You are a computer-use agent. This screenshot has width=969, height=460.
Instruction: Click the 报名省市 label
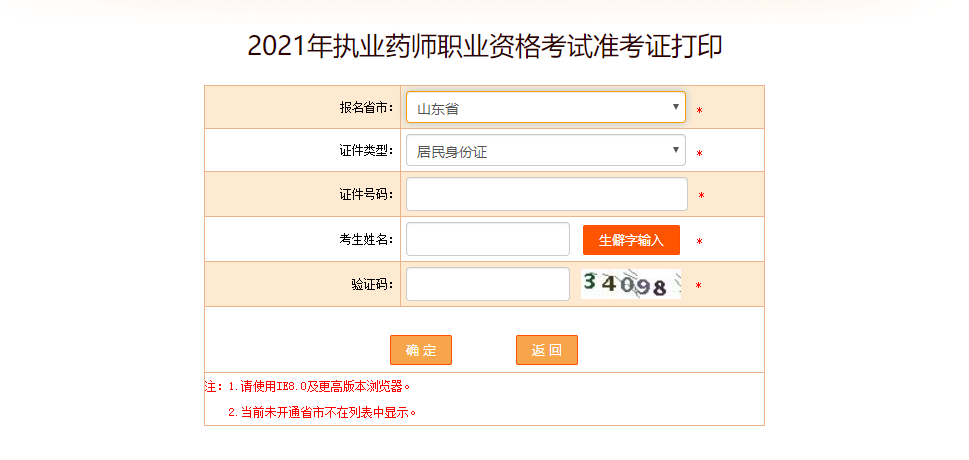point(366,107)
